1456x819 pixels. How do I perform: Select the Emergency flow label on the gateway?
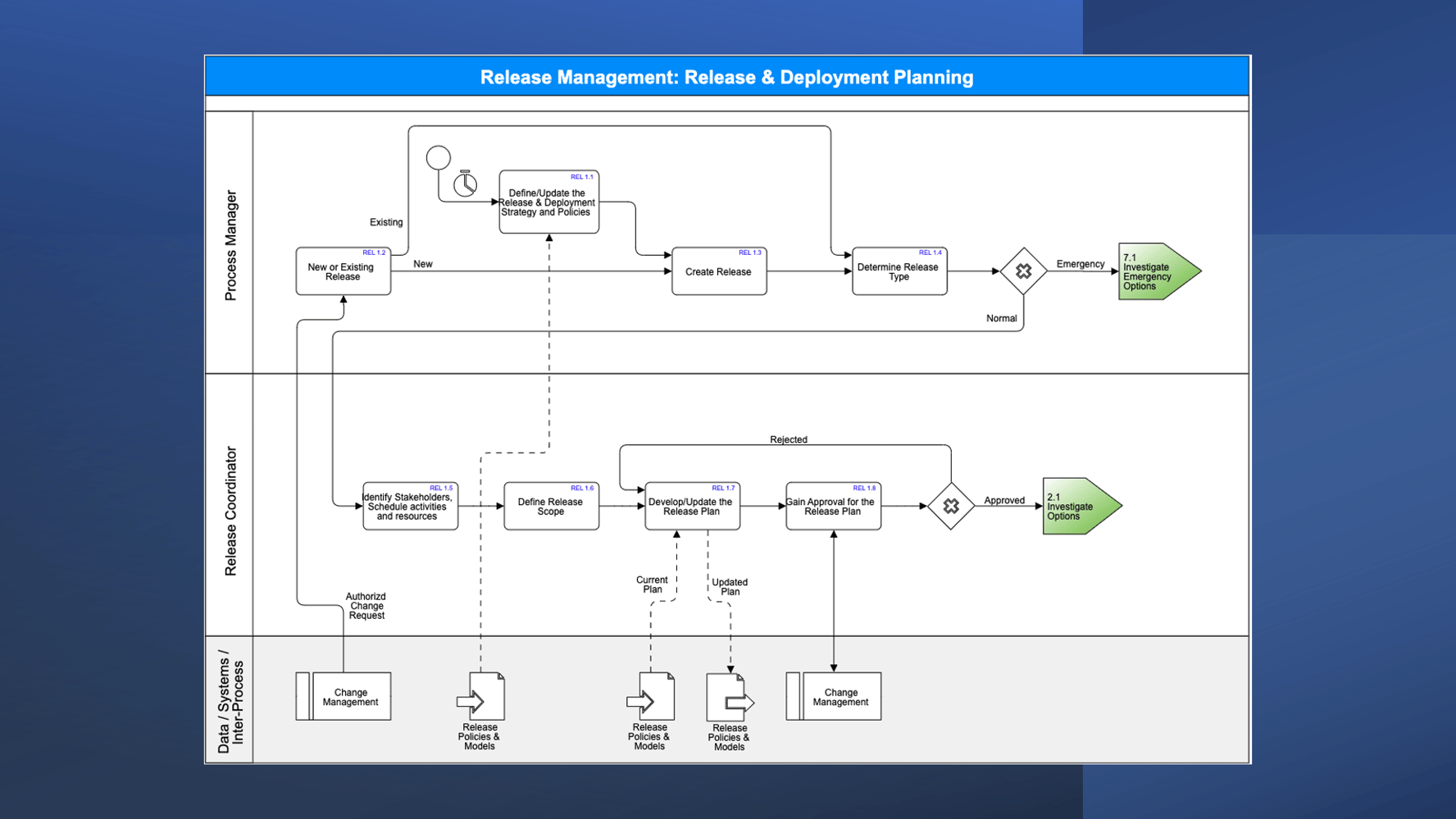[1081, 264]
